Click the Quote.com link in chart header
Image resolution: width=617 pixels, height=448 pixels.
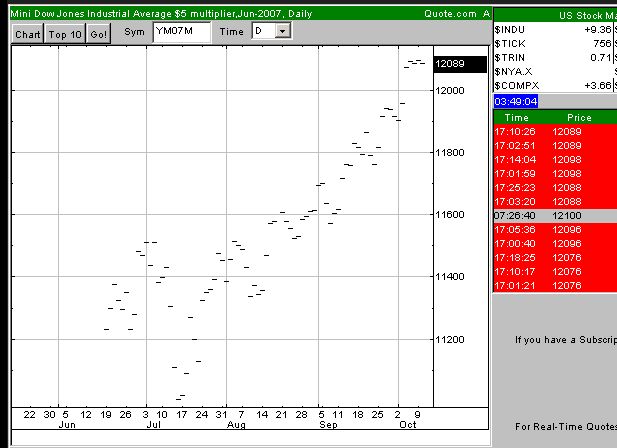[450, 14]
